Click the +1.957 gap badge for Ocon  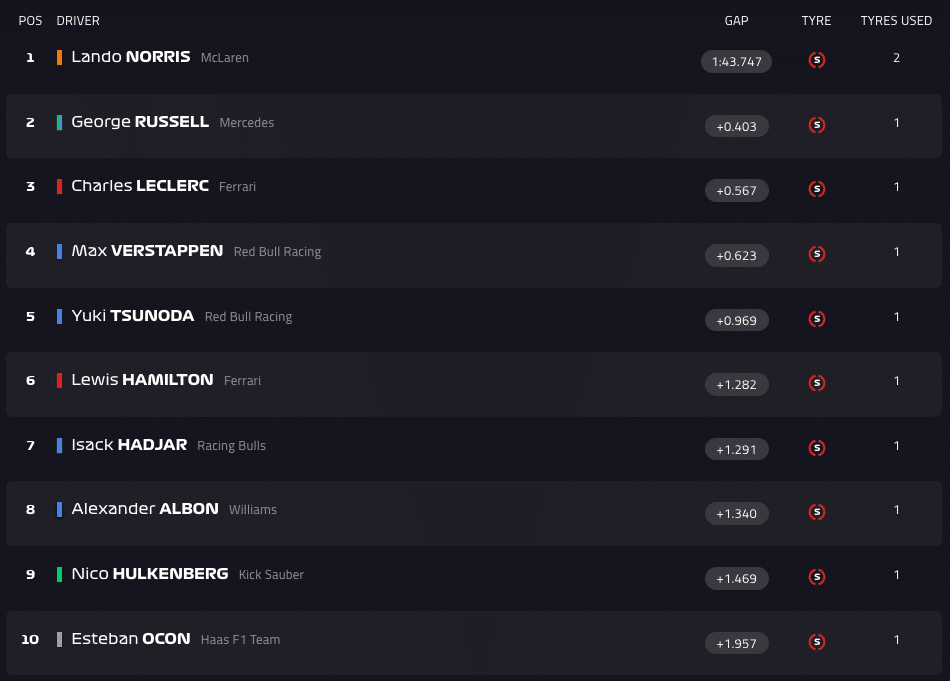point(736,643)
